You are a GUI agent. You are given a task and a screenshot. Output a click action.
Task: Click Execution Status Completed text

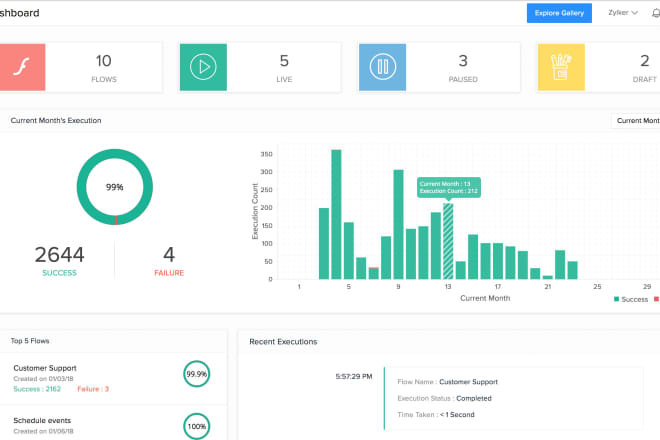[444, 398]
